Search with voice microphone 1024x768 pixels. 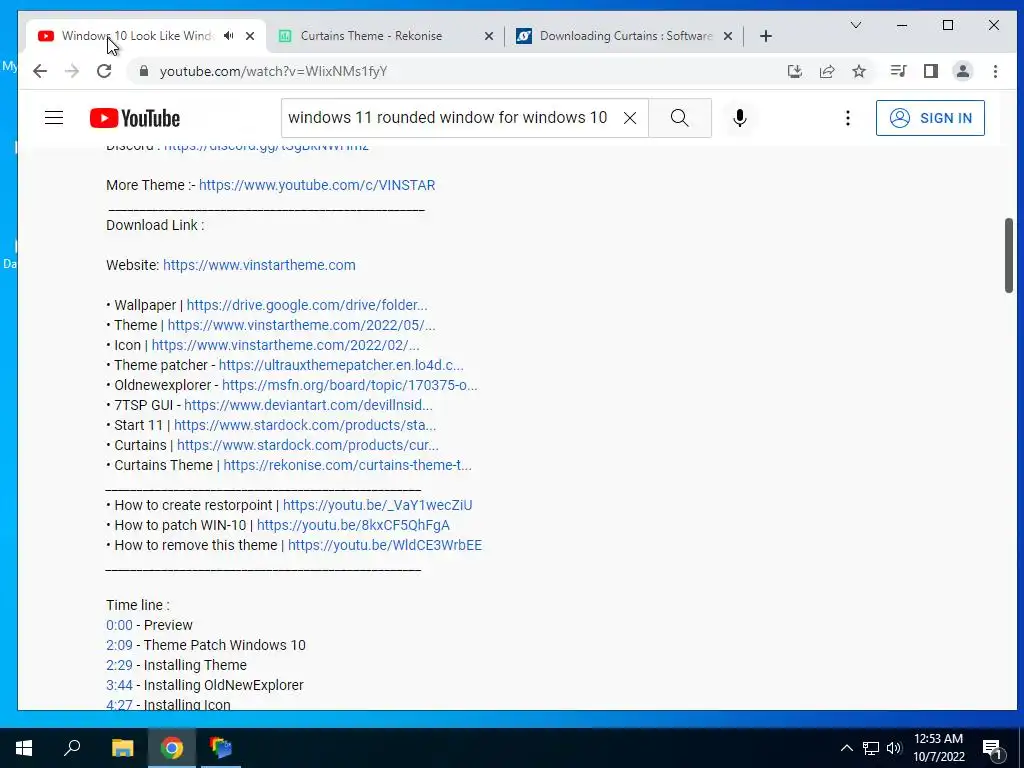pyautogui.click(x=739, y=118)
